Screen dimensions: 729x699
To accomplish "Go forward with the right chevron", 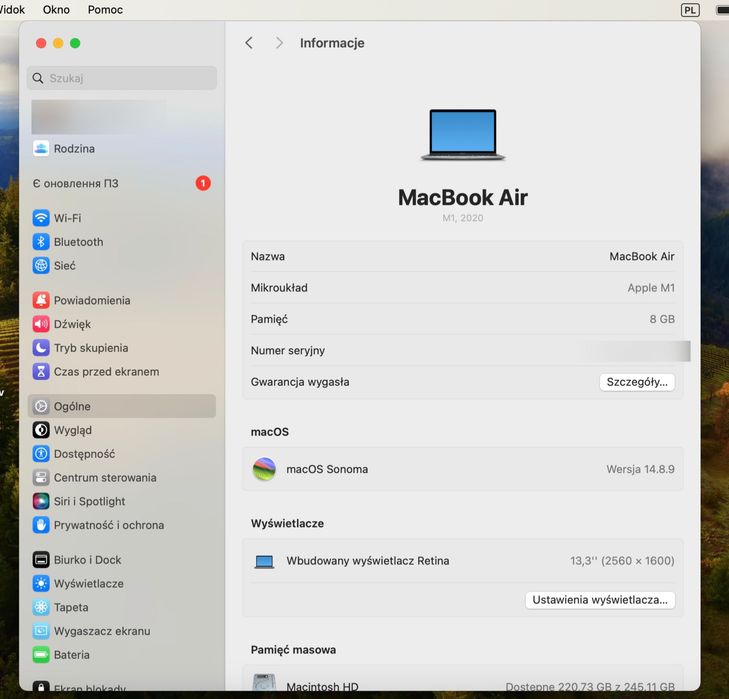I will (279, 43).
